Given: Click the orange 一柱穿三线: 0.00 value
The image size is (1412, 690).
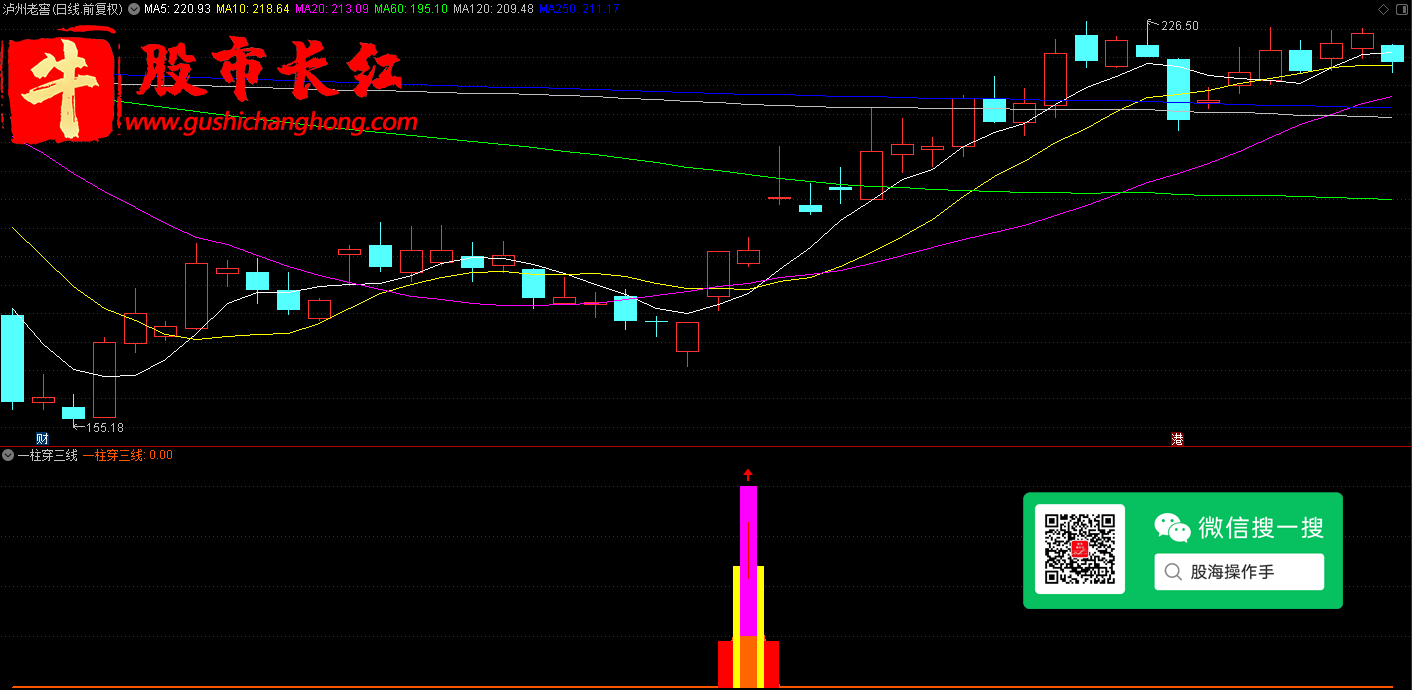Looking at the screenshot, I should point(127,455).
